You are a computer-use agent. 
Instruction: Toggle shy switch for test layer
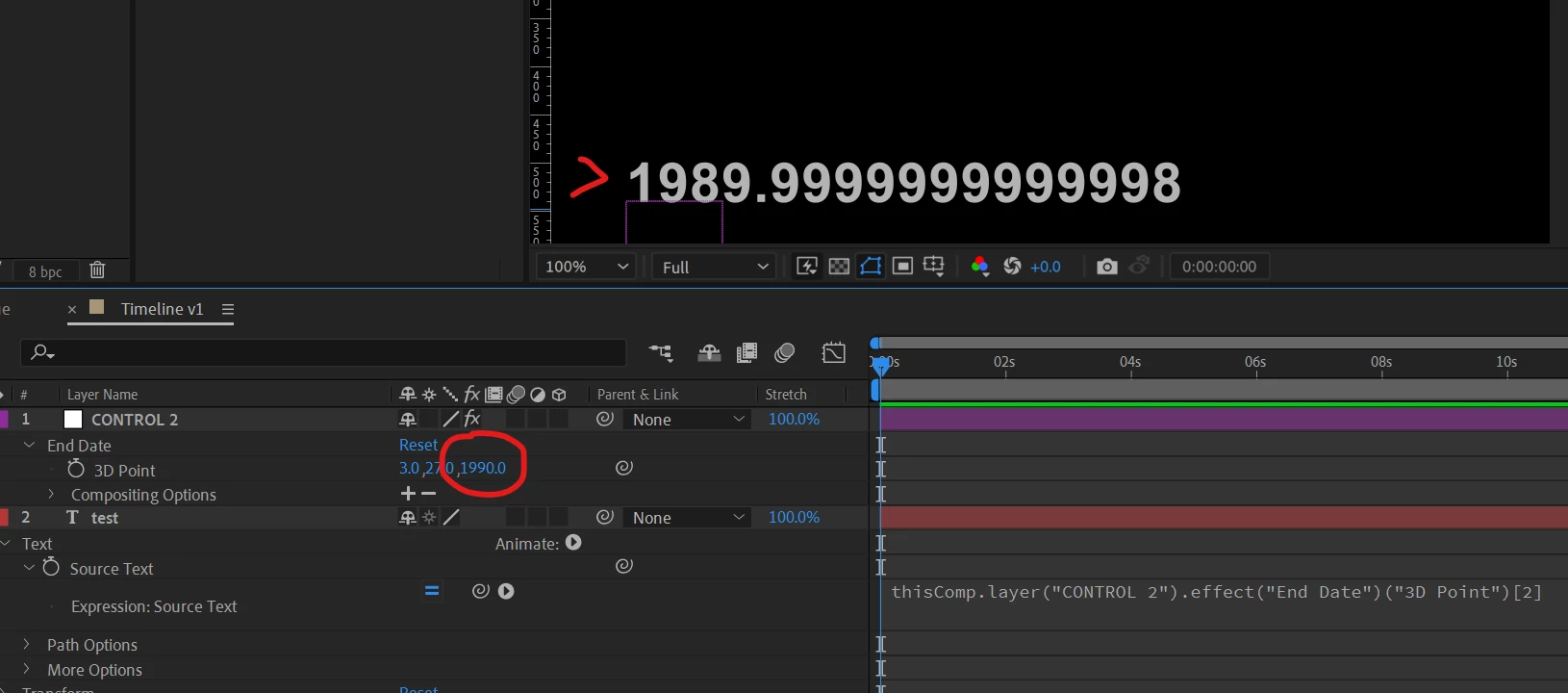[408, 518]
